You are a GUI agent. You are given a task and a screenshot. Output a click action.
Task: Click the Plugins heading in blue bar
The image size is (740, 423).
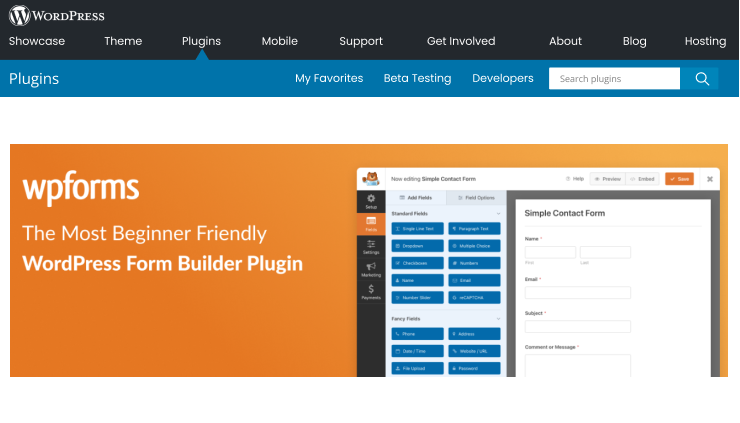(x=34, y=78)
